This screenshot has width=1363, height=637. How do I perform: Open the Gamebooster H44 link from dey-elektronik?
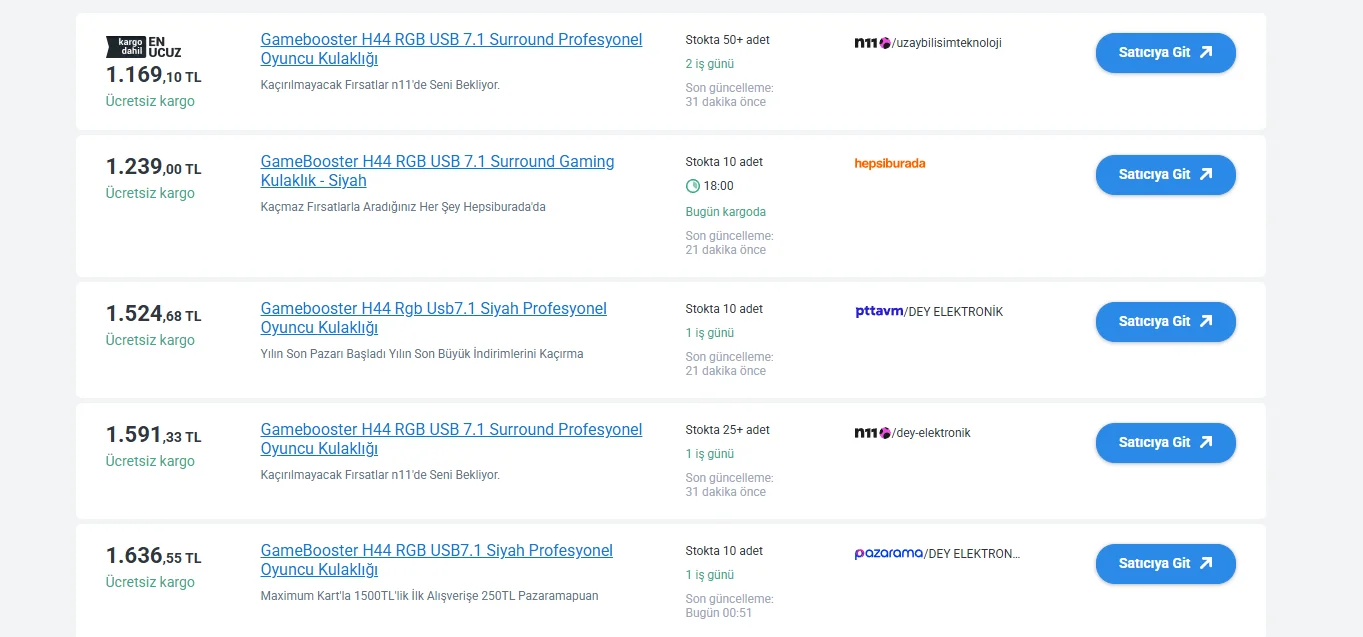(x=451, y=439)
